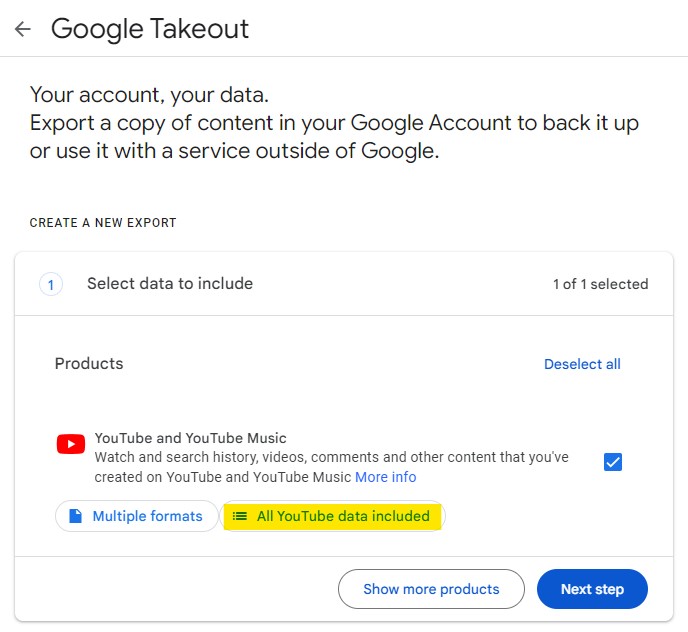This screenshot has width=688, height=632.
Task: Click the YouTube and YouTube Music title
Action: (x=190, y=438)
